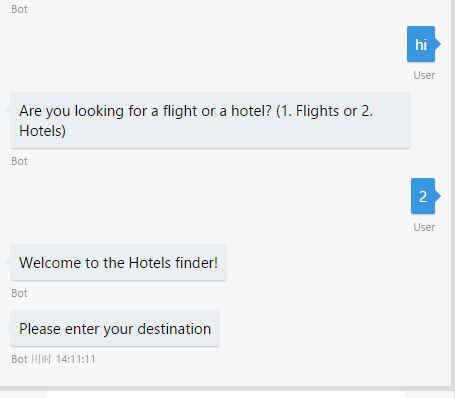
Task: Click the grey button area left of the input box
Action: point(23,395)
